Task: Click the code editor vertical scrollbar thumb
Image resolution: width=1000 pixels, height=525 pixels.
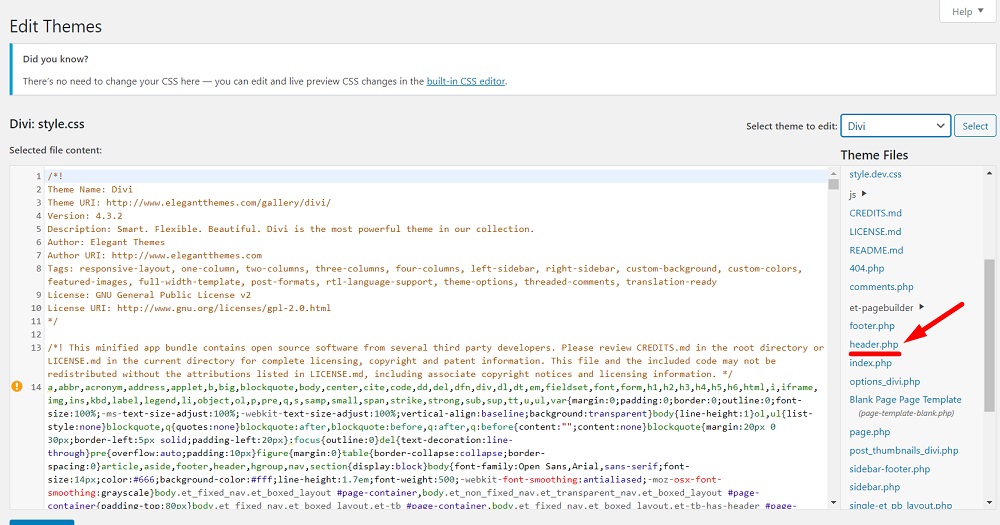Action: (833, 184)
